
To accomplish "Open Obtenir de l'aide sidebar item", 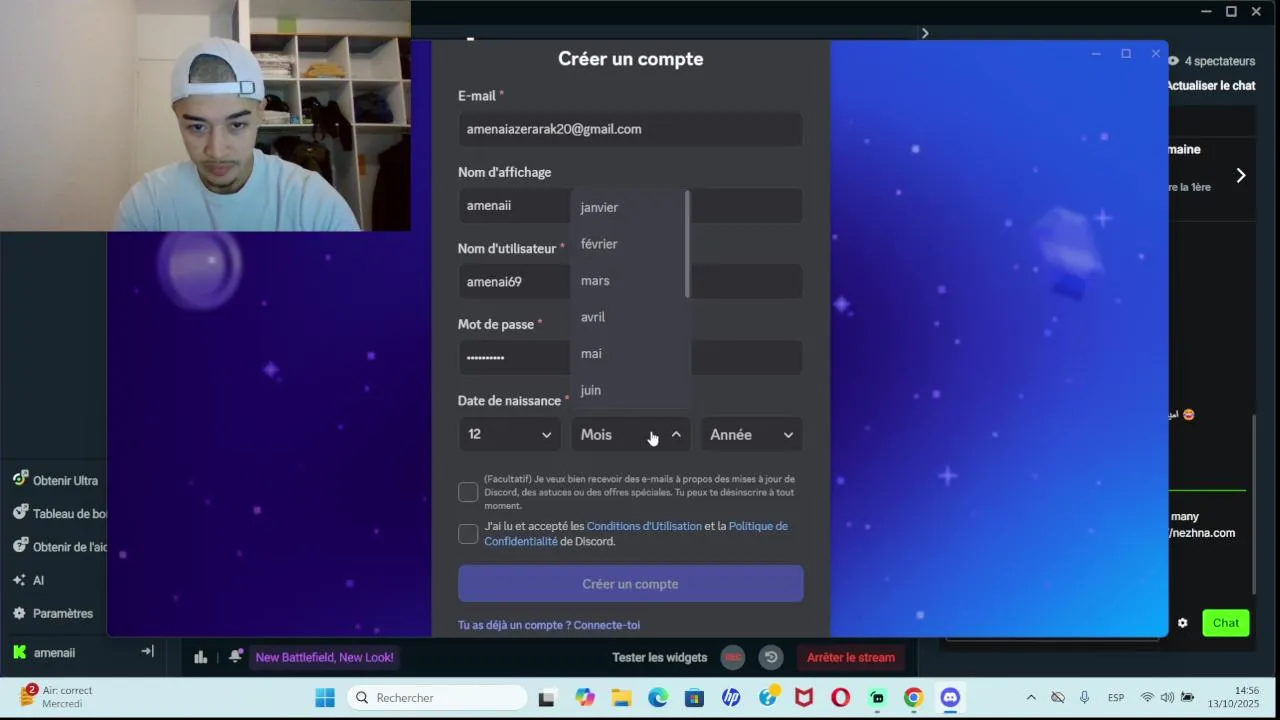I will 58,546.
